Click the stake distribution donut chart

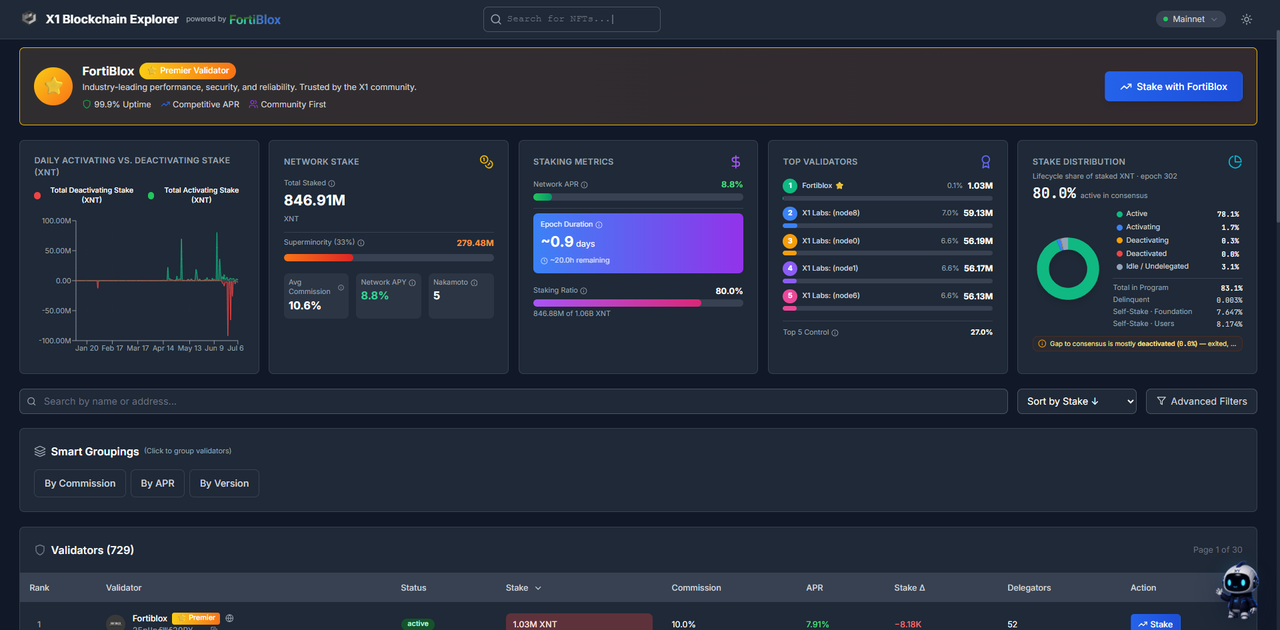[x=1068, y=268]
